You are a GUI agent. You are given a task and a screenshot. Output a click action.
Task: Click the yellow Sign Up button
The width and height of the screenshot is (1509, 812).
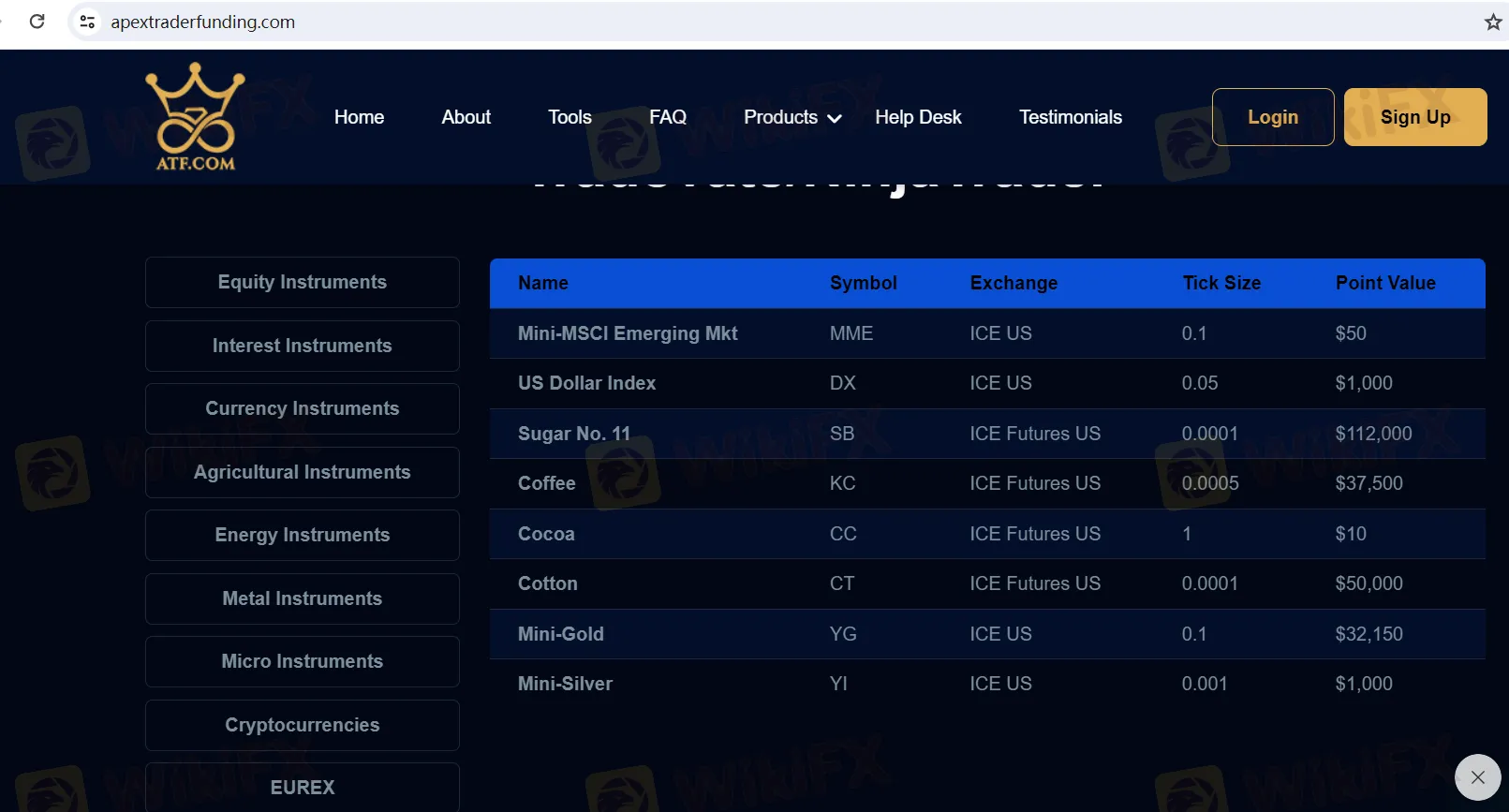tap(1414, 117)
